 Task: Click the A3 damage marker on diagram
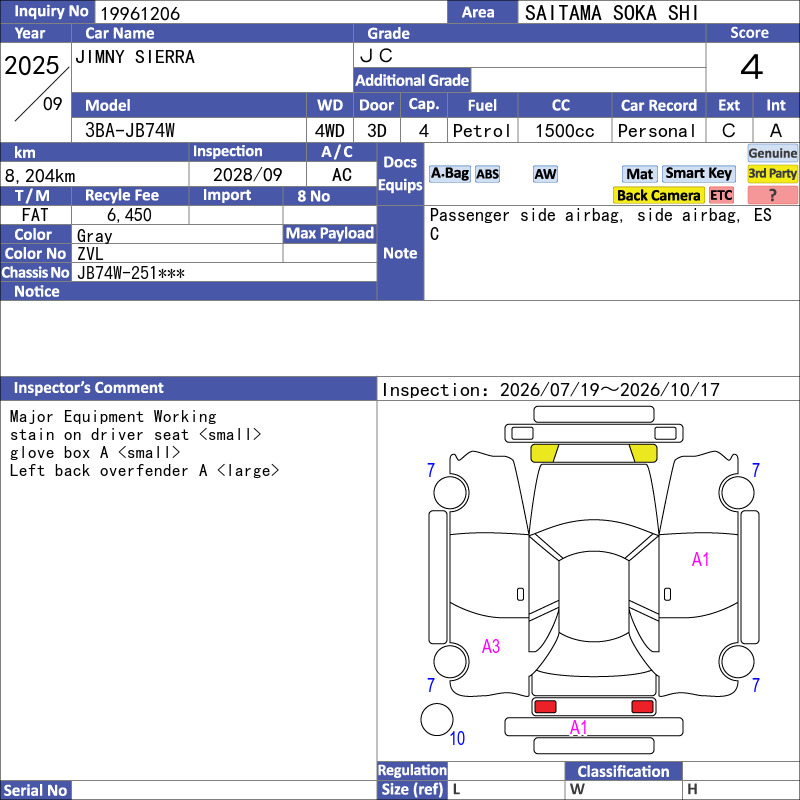click(x=491, y=646)
